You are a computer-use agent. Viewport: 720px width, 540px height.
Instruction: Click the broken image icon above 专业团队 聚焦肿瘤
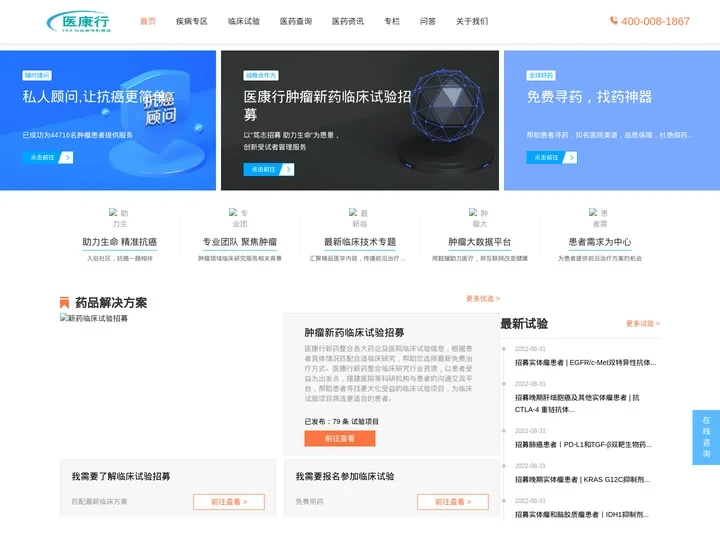(233, 212)
